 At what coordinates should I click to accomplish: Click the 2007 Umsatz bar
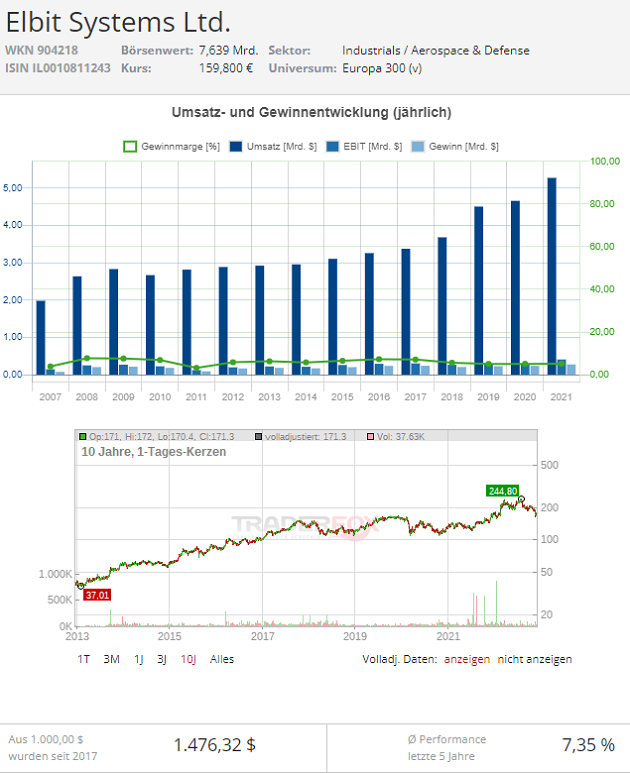pos(41,338)
